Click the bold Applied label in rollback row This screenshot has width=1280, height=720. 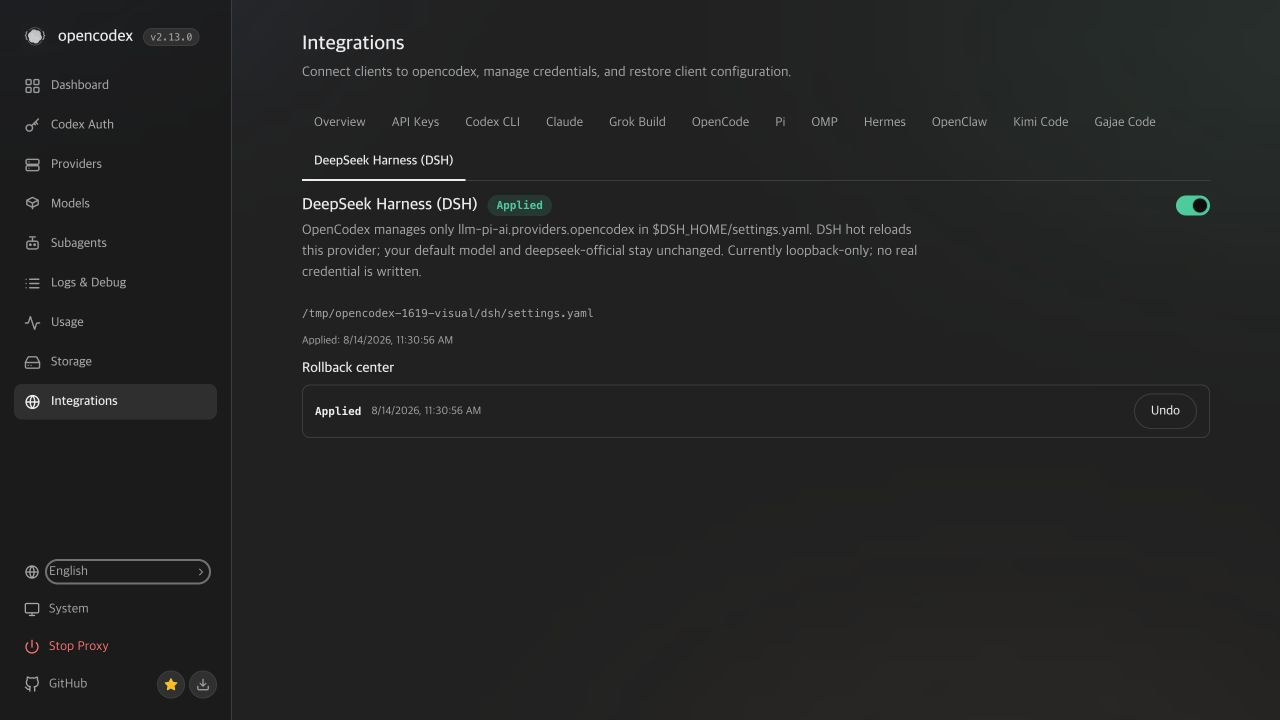click(338, 411)
